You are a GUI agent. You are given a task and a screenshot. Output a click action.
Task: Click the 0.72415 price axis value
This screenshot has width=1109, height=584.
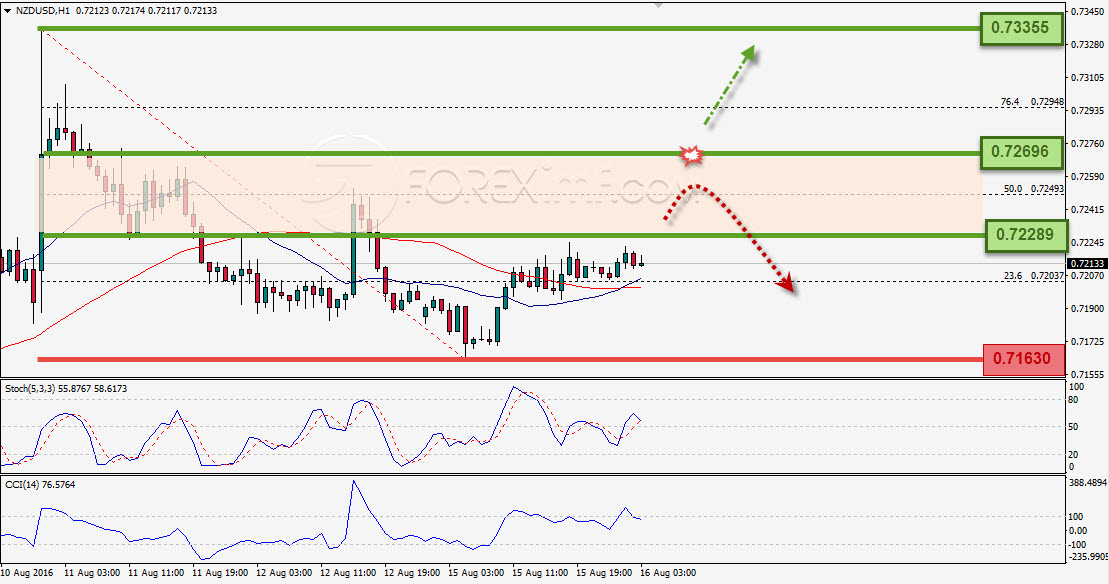tap(1088, 210)
